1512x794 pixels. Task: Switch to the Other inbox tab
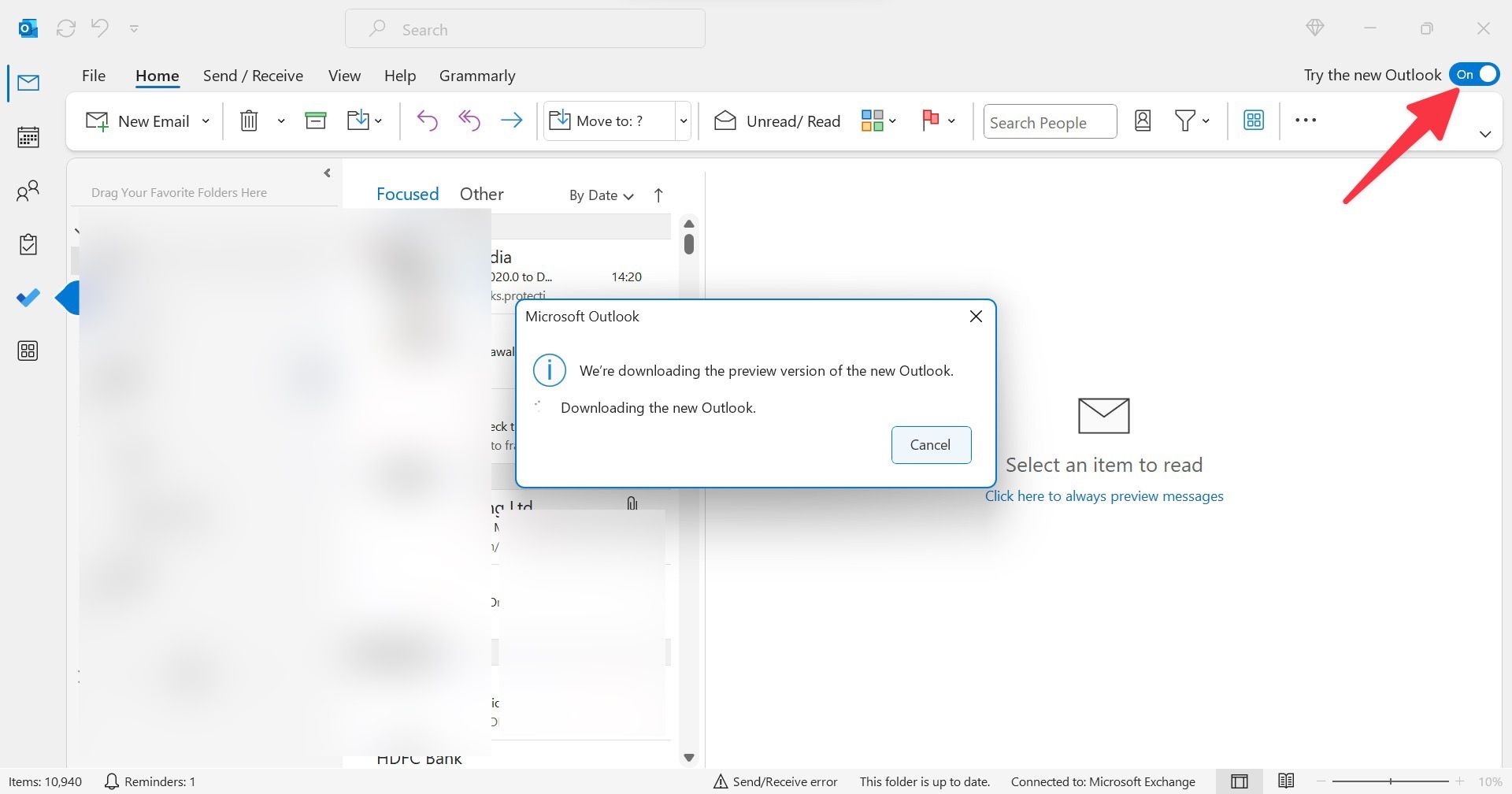[481, 194]
